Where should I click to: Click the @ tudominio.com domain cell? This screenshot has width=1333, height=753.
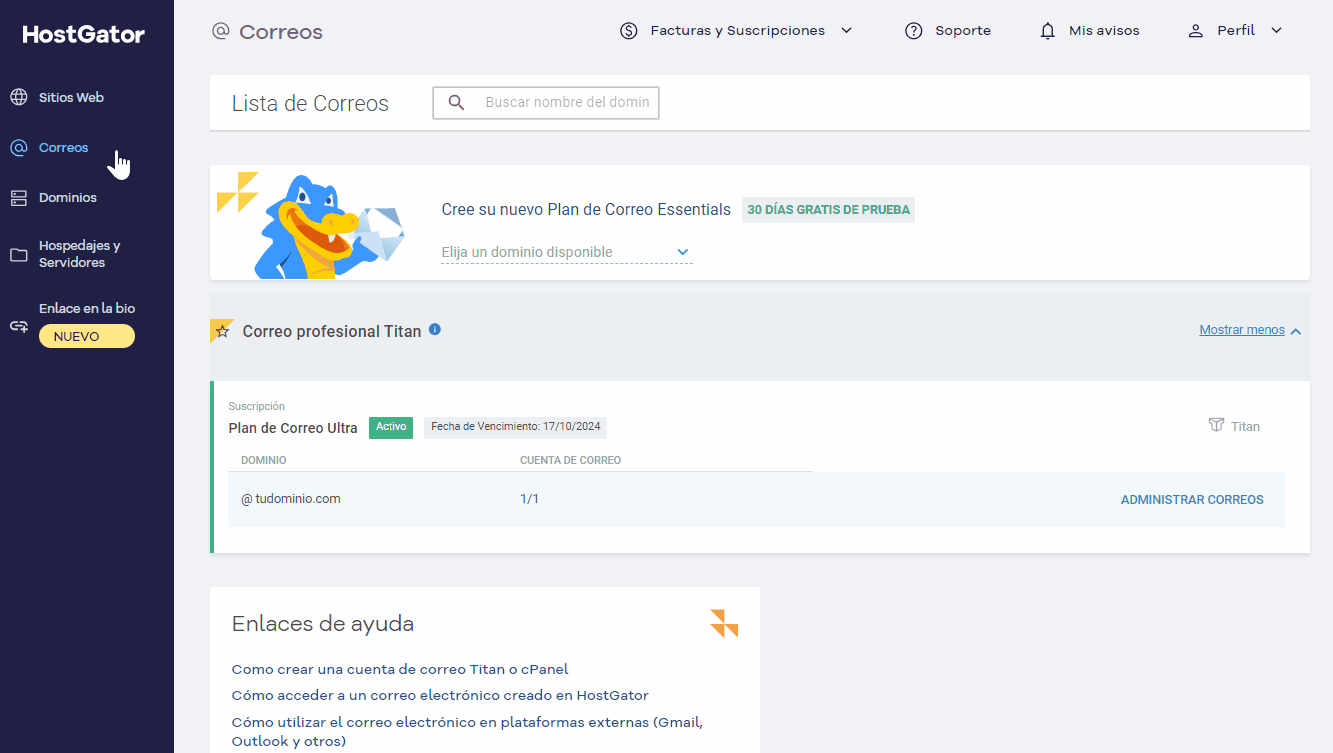[x=291, y=499]
